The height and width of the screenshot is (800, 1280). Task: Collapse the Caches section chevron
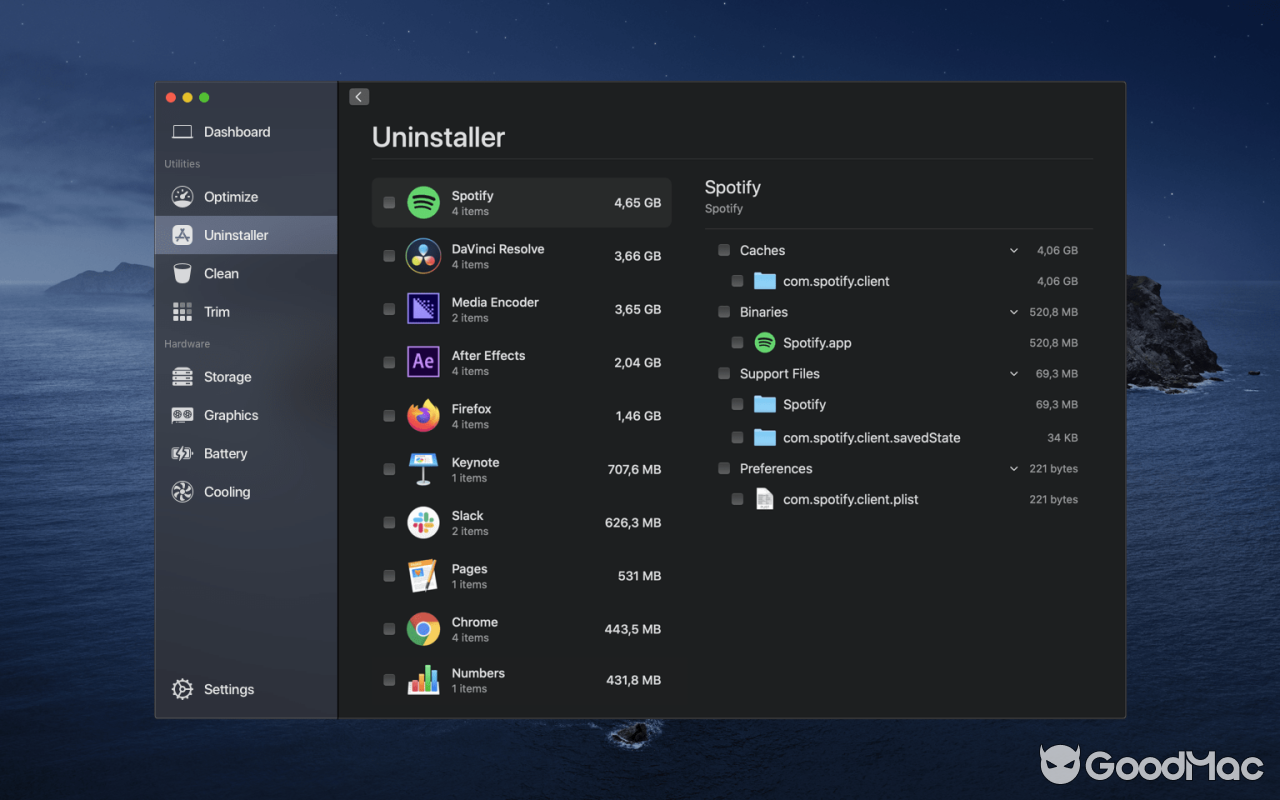[1014, 251]
